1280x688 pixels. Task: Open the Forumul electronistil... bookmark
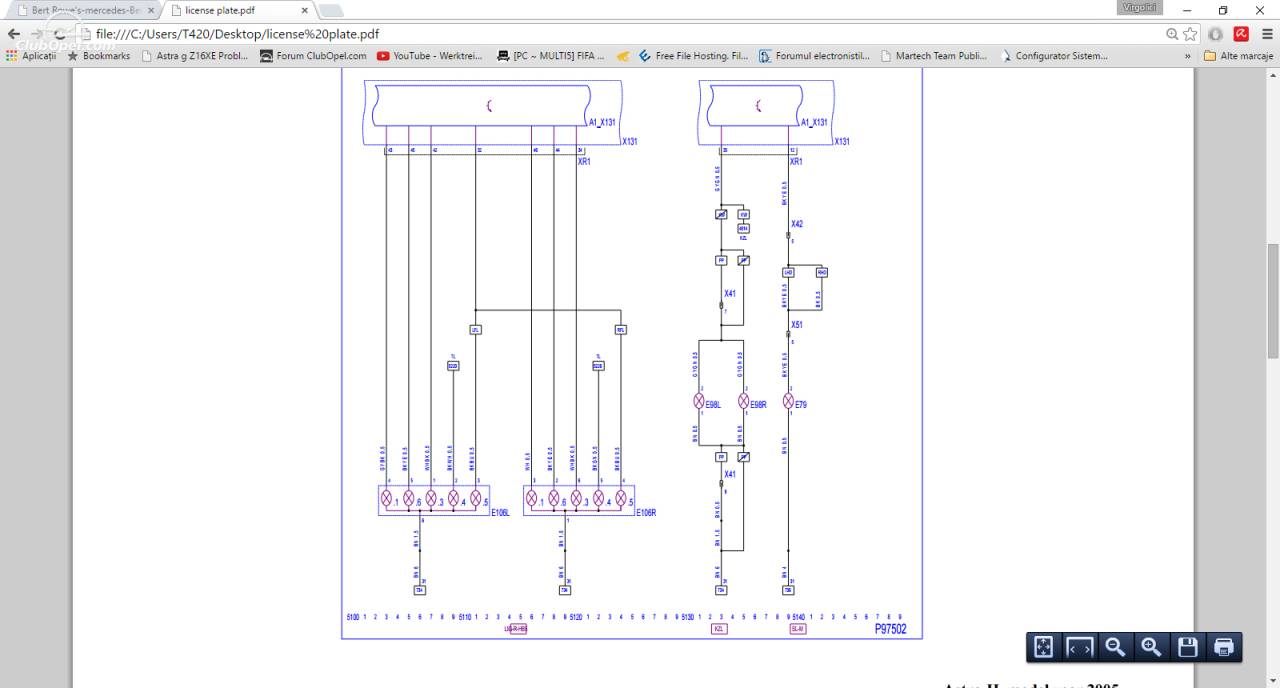click(814, 56)
